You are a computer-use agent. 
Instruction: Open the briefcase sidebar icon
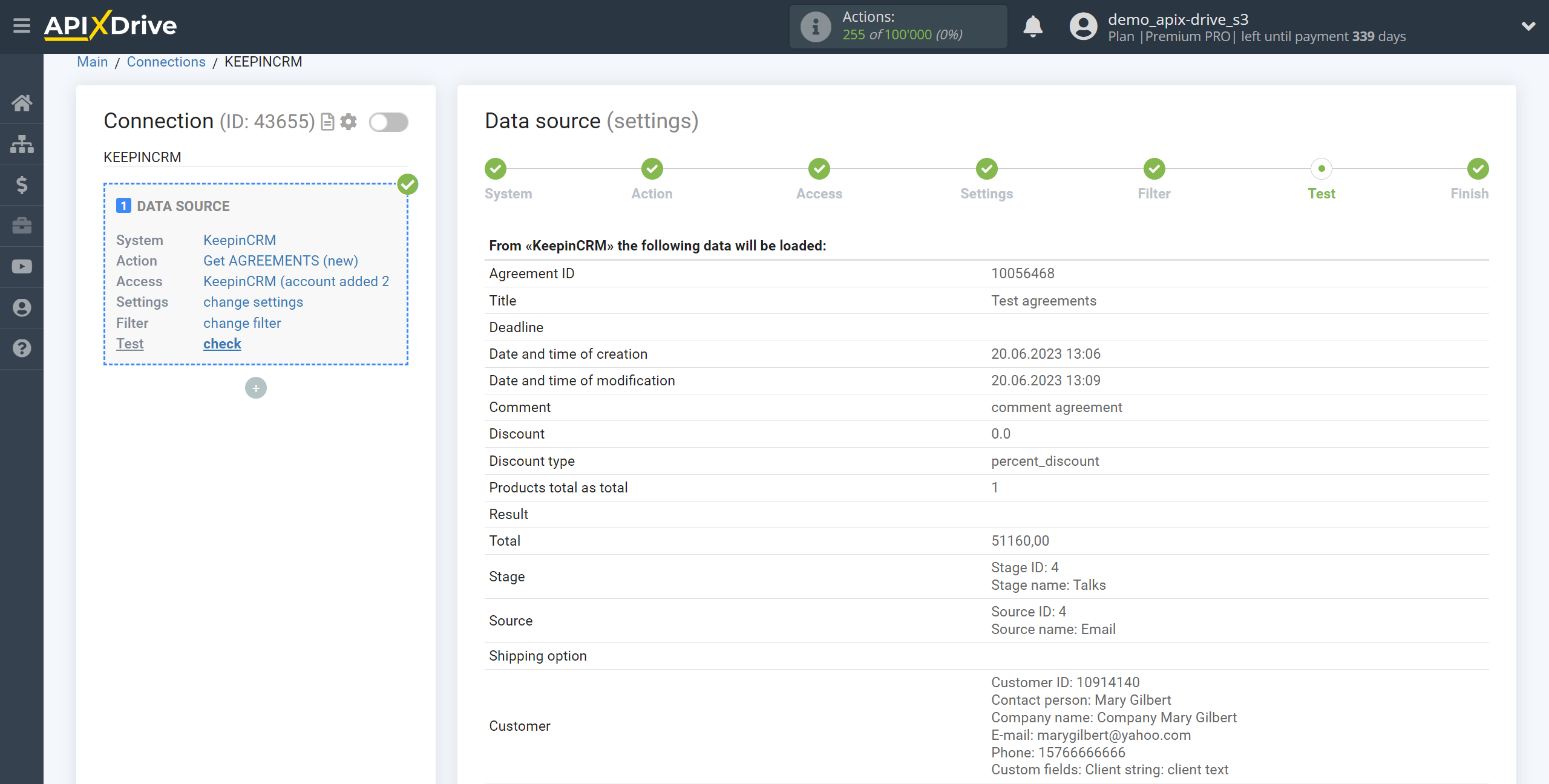pyautogui.click(x=22, y=226)
